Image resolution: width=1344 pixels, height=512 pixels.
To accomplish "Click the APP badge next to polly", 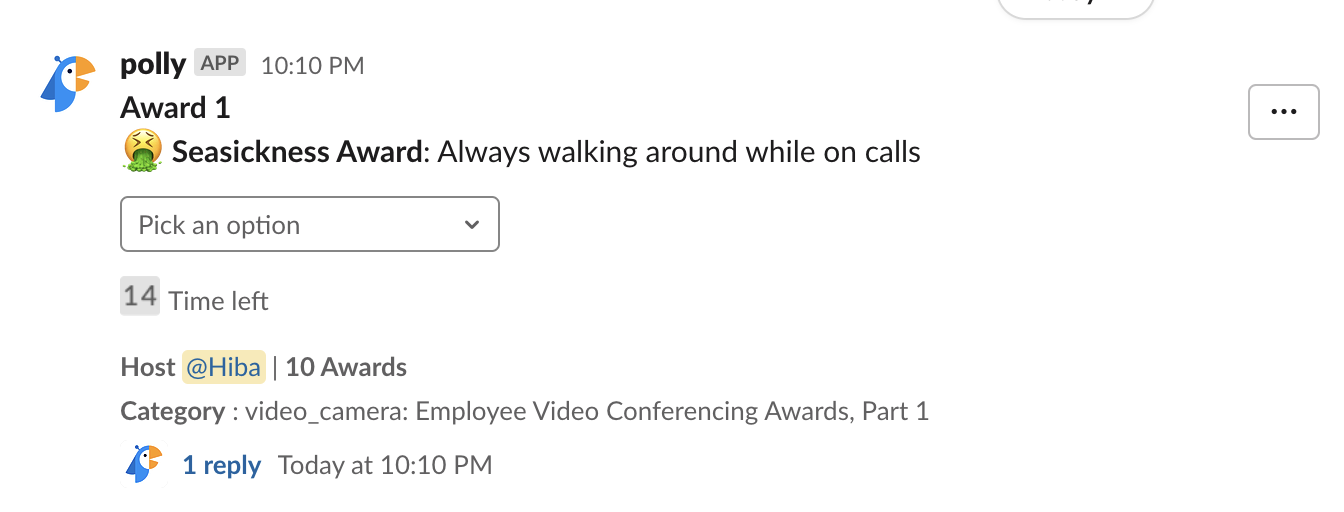I will coord(220,63).
